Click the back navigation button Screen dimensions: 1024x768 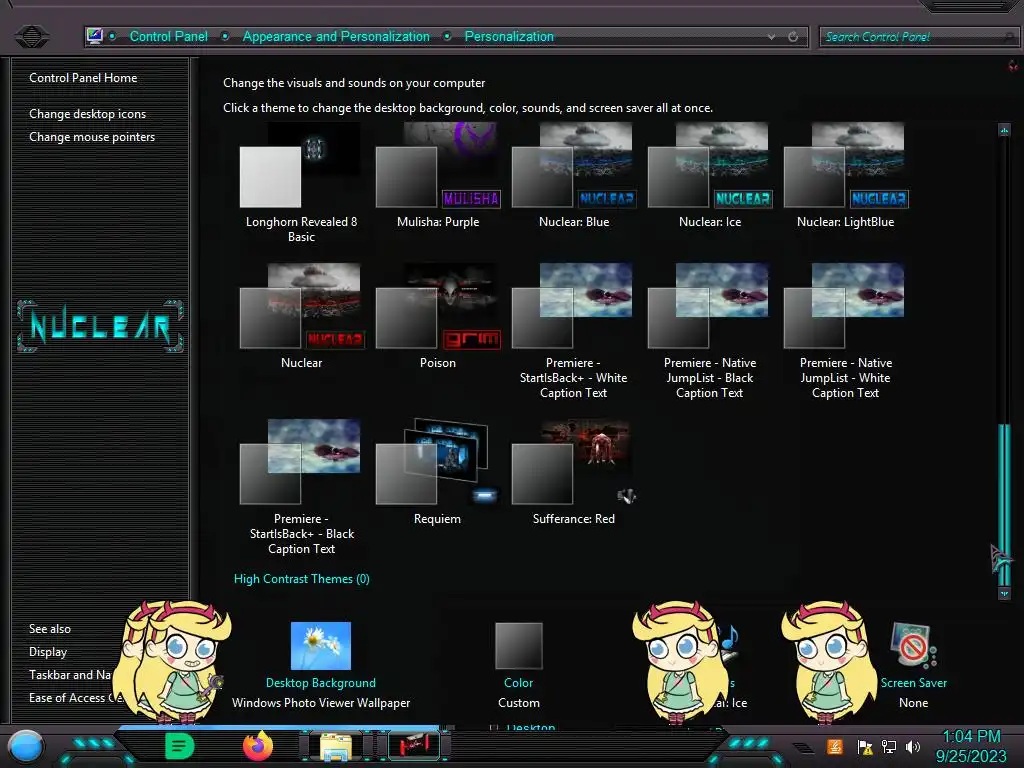31,36
